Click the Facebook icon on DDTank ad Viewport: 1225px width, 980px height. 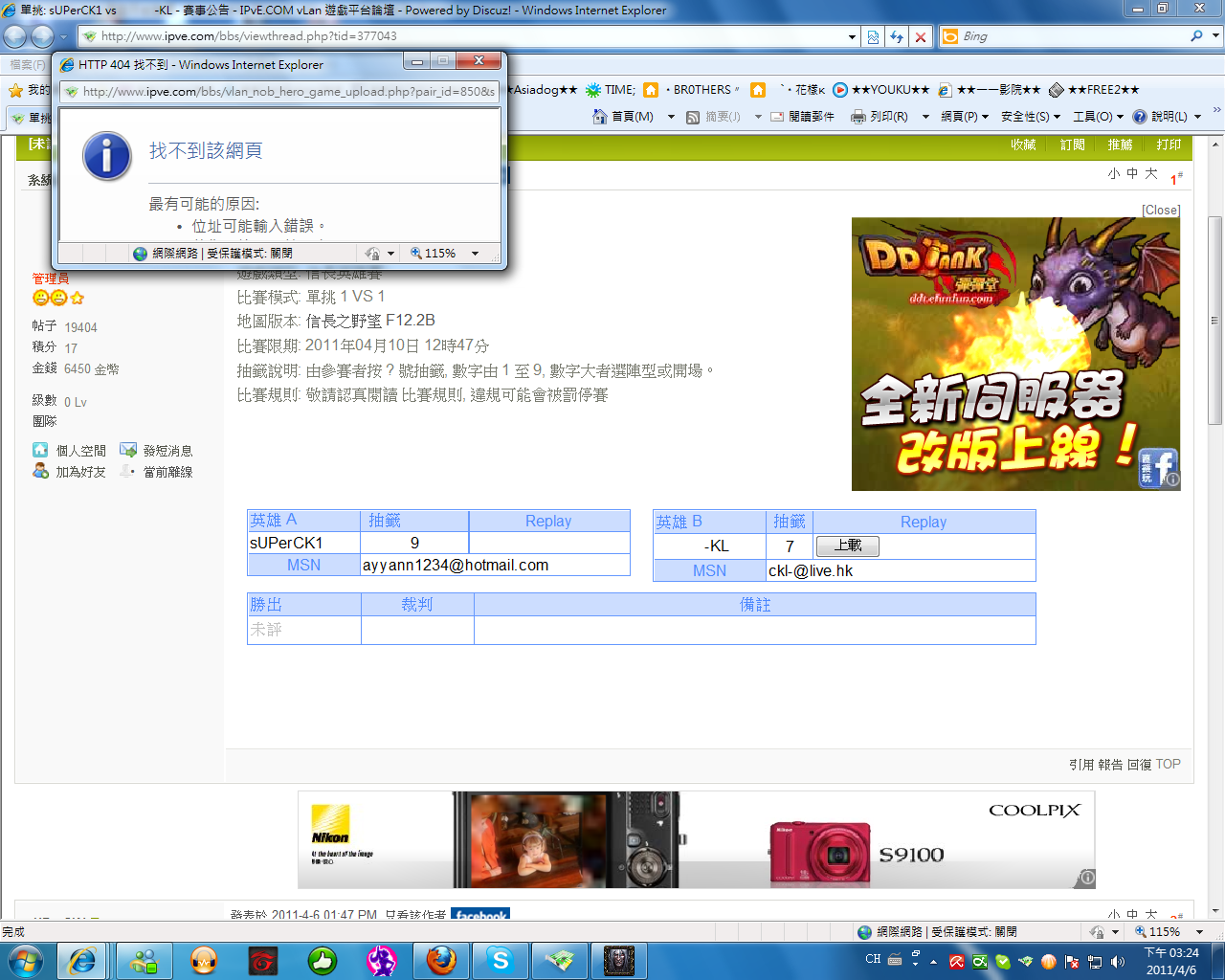click(1158, 468)
